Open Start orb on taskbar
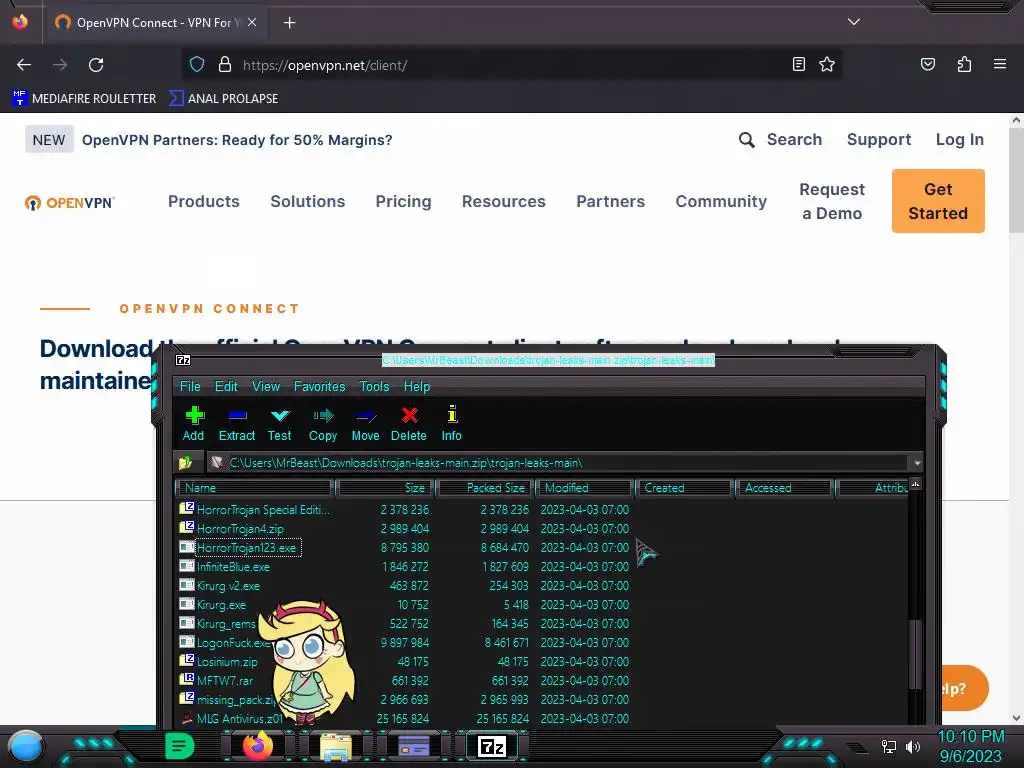This screenshot has height=768, width=1024. (26, 747)
